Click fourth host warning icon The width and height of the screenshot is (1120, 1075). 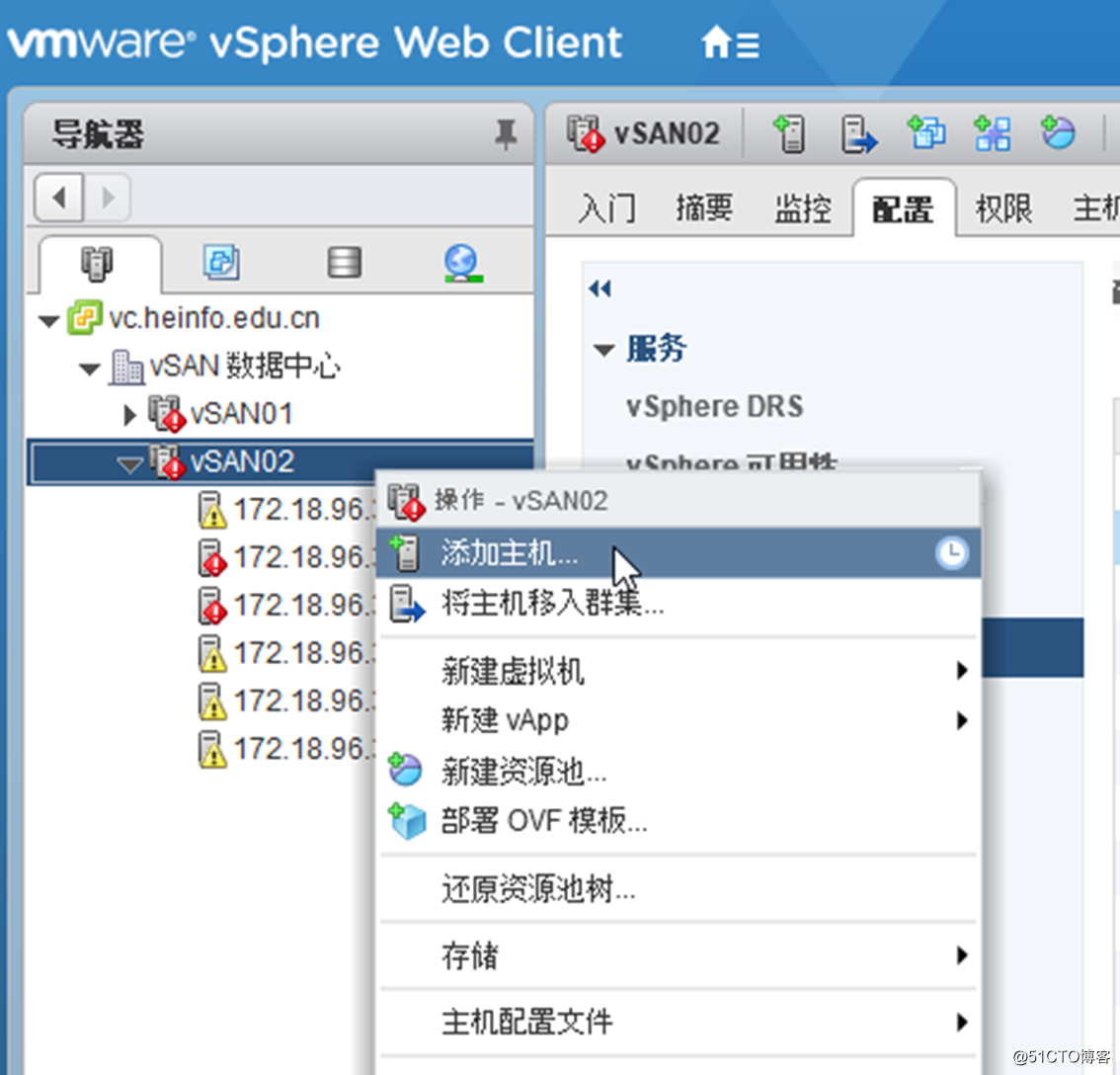[x=212, y=653]
